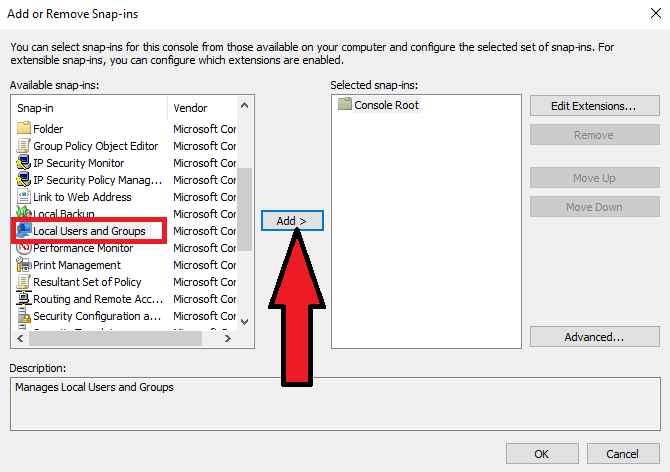
Task: Select the IP Security Monitor icon
Action: tap(25, 163)
